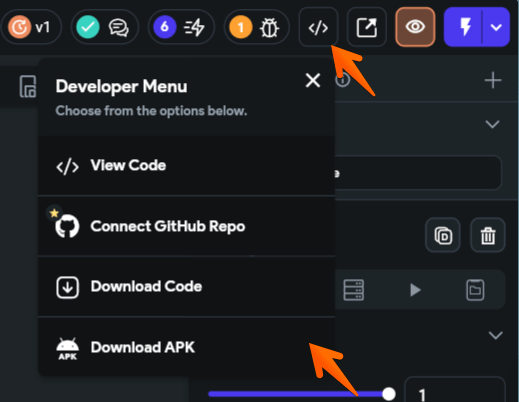The image size is (519, 402).
Task: Click the plus add icon
Action: 493,80
